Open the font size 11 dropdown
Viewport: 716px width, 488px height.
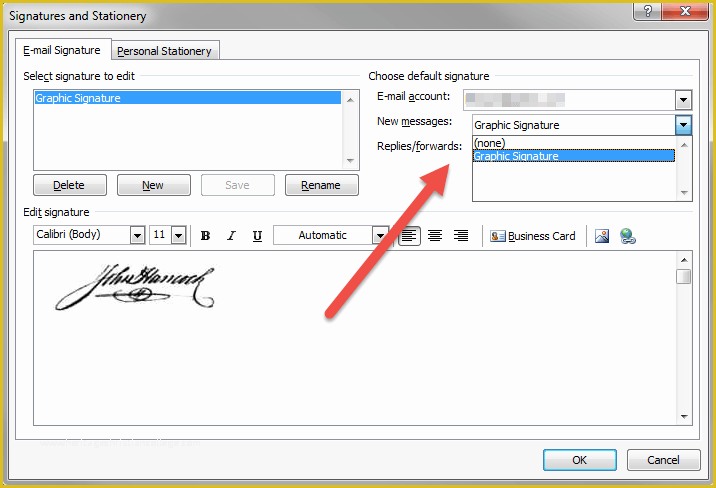click(179, 236)
